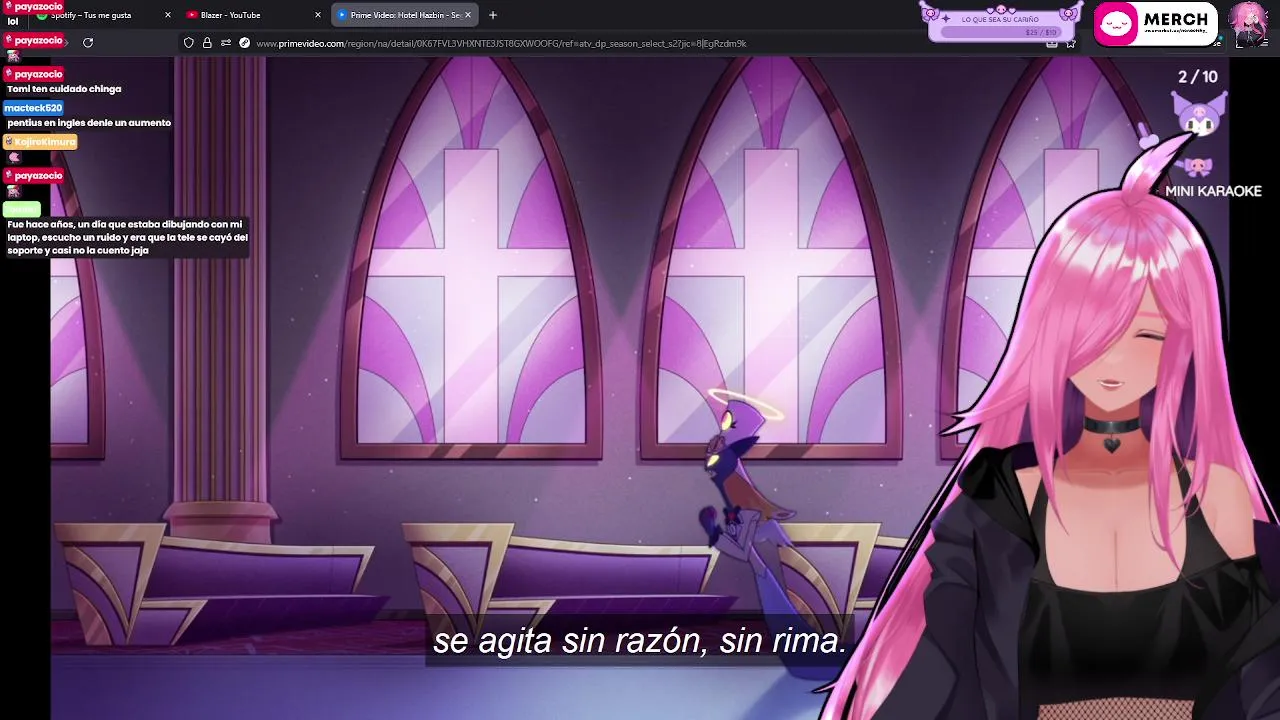Select the Prime Video: Hotel Hazbin tab

(x=404, y=15)
